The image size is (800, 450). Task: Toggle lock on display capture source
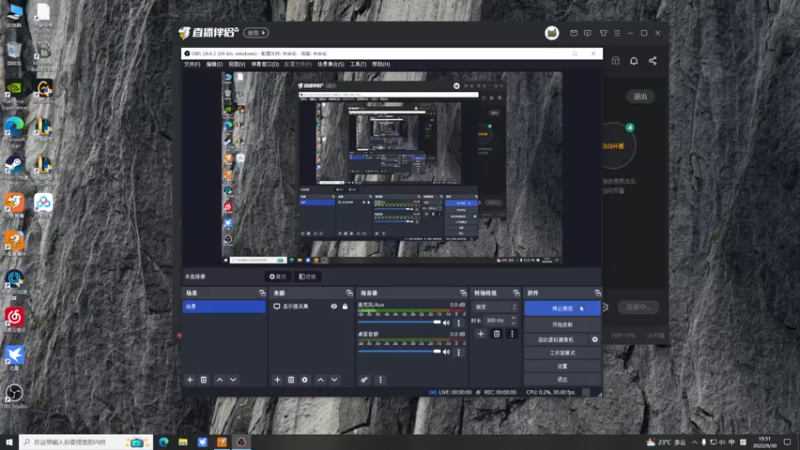345,306
